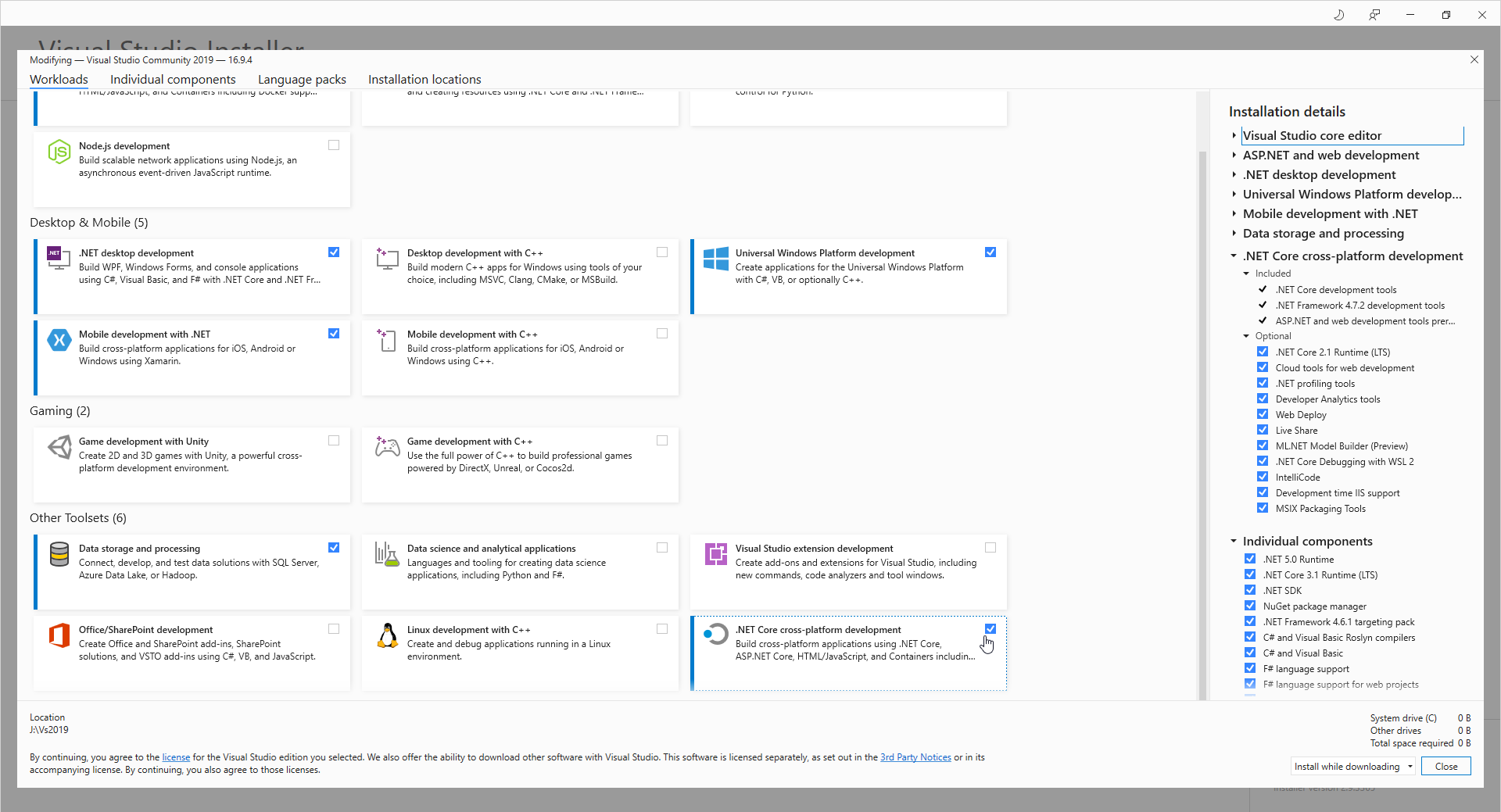The image size is (1501, 812).
Task: Expand Data storage and processing details
Action: [1234, 234]
